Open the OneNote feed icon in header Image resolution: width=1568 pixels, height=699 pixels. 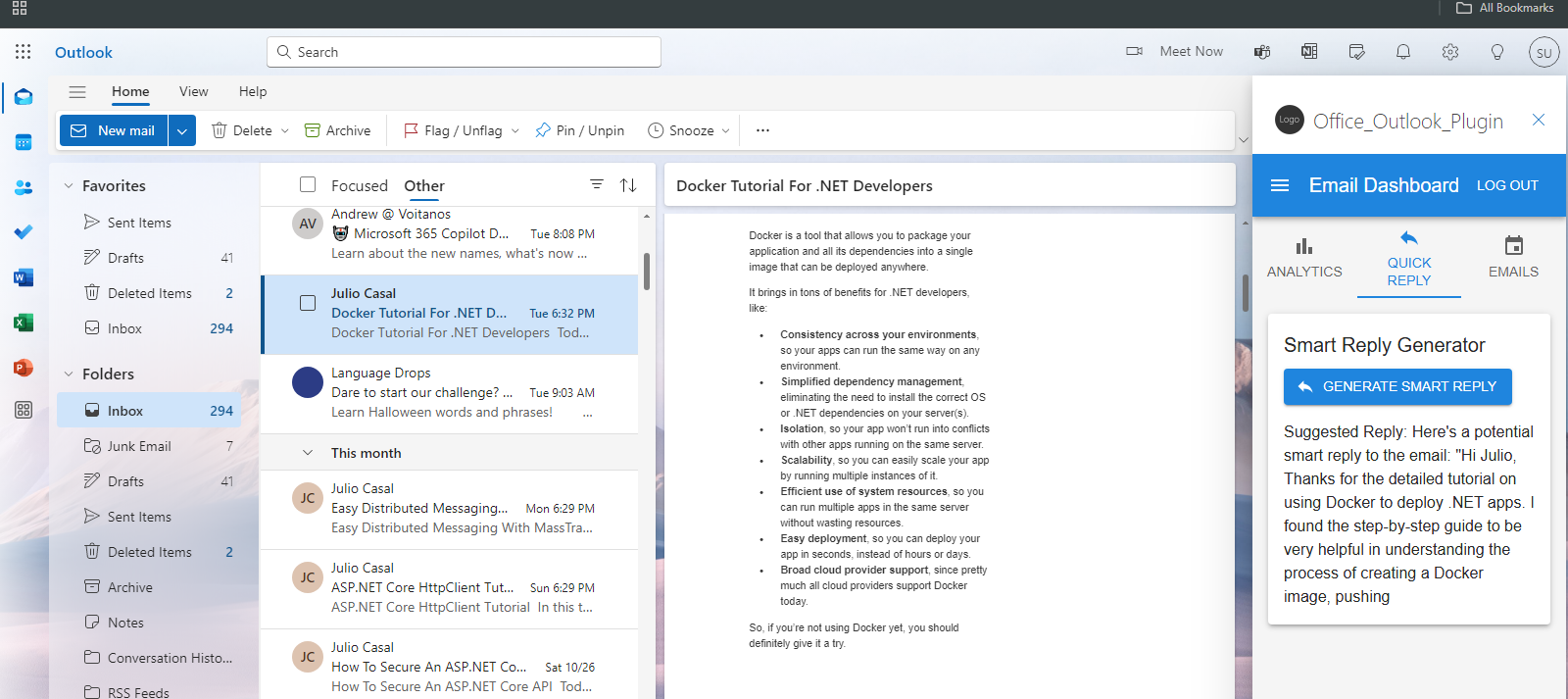click(1309, 52)
